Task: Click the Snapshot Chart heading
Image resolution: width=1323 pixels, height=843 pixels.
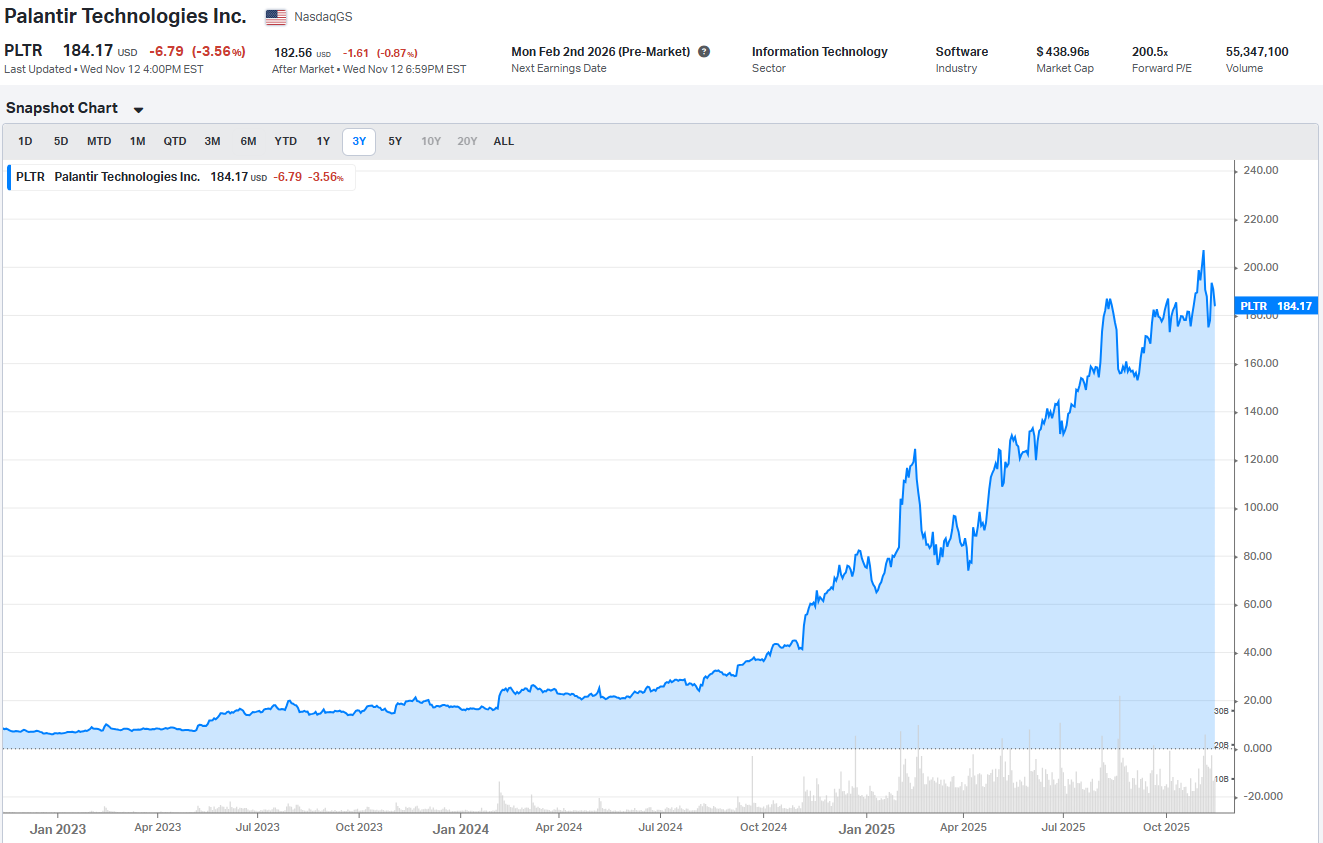Action: tap(62, 108)
